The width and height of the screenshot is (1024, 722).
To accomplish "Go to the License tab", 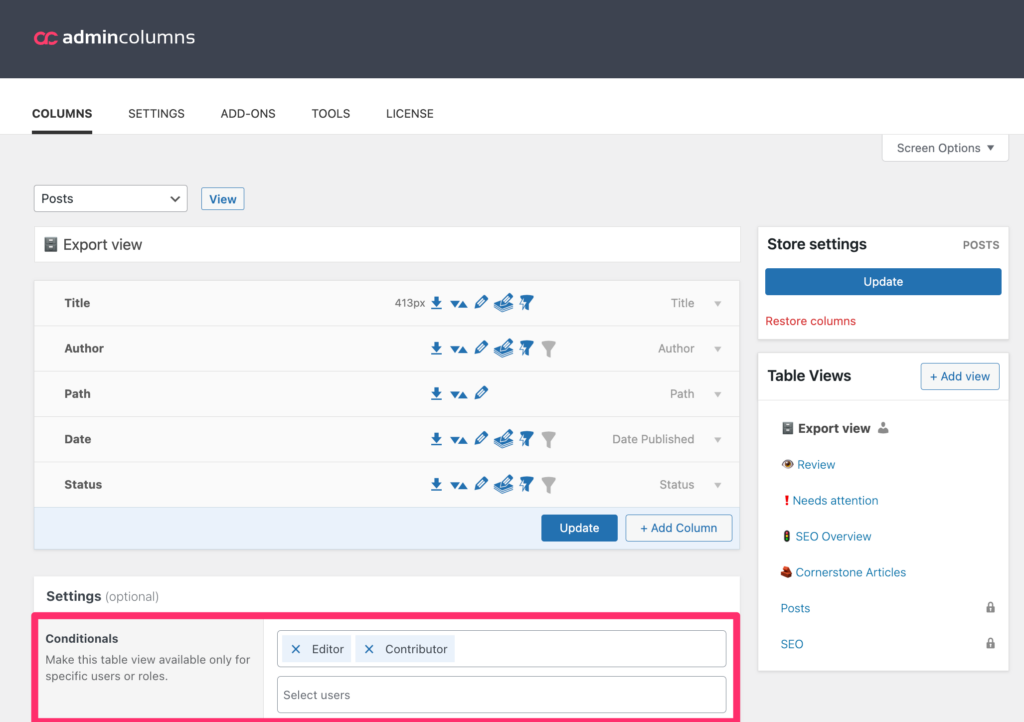I will tap(409, 114).
